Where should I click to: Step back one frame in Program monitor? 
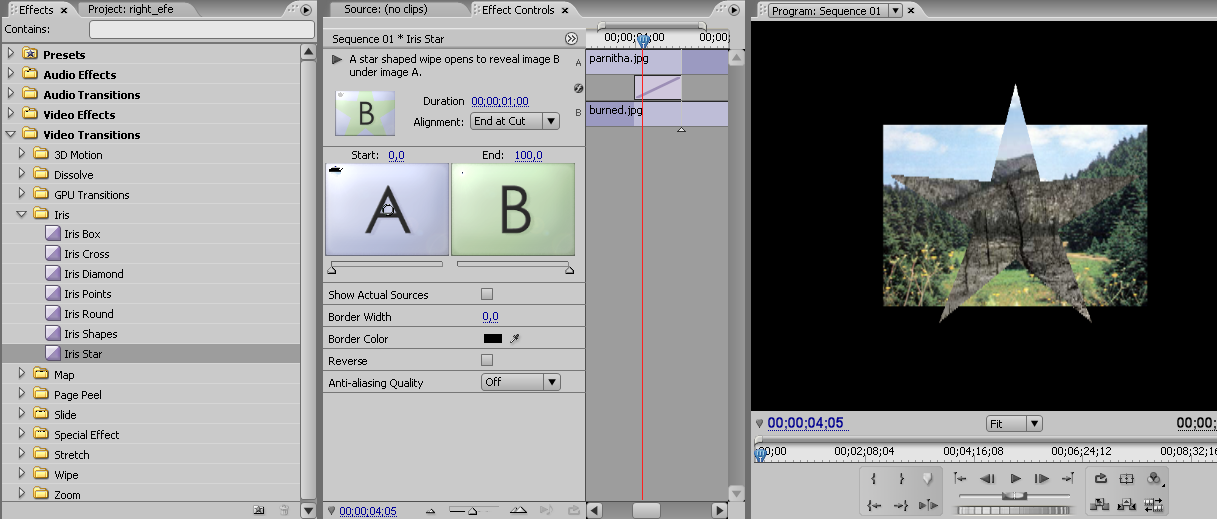(988, 478)
